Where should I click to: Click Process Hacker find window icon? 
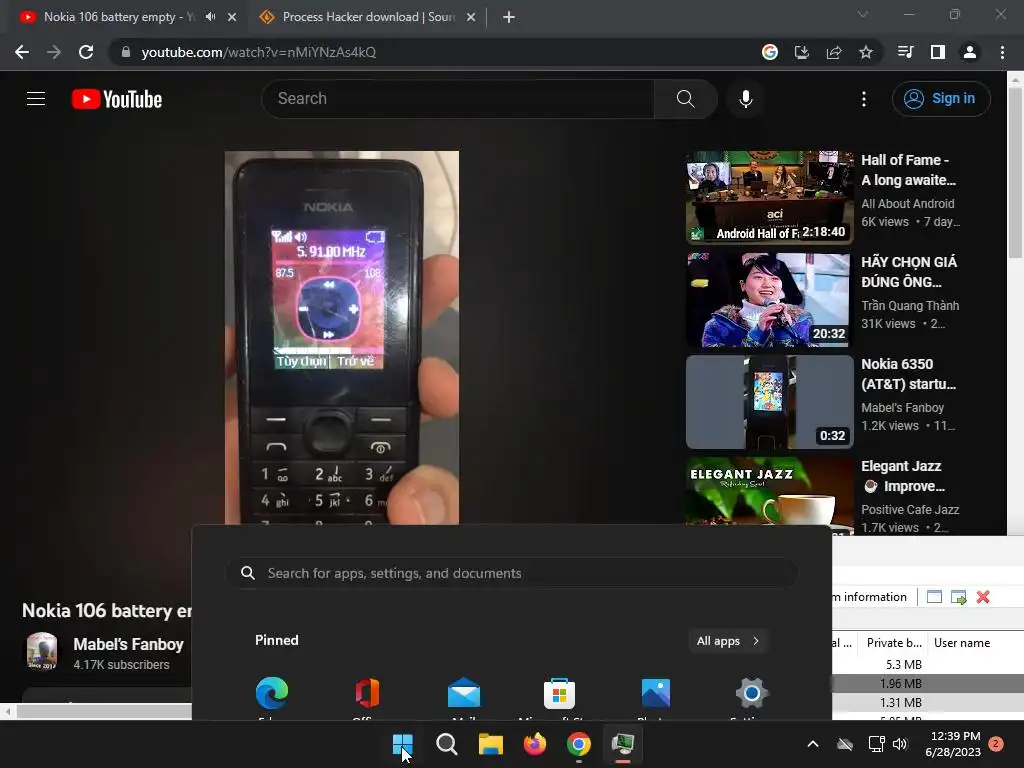[959, 597]
